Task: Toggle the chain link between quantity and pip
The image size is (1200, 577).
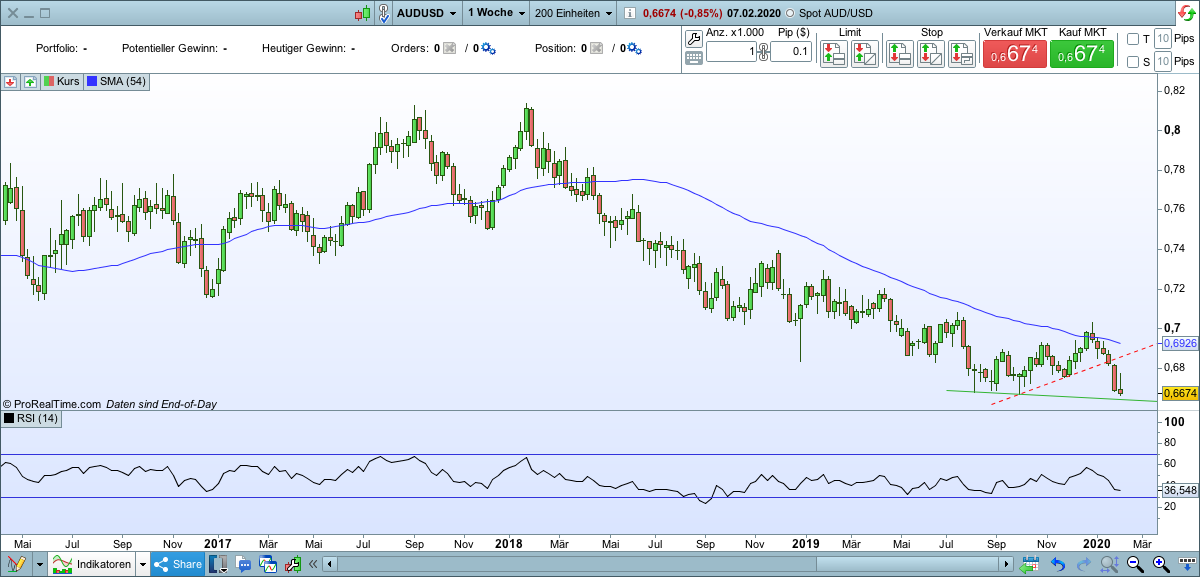Action: [764, 52]
